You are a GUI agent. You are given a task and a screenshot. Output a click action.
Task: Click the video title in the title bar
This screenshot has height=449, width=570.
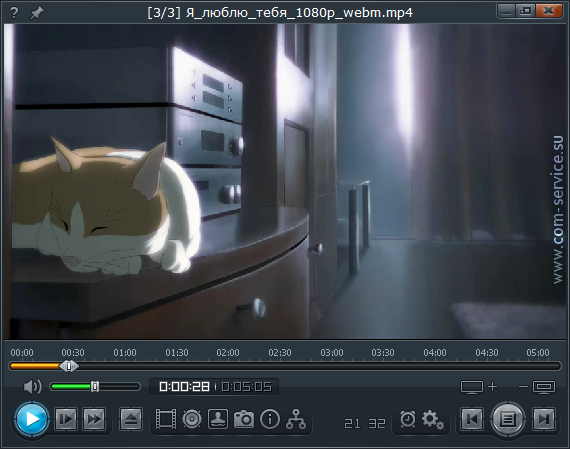(x=280, y=13)
